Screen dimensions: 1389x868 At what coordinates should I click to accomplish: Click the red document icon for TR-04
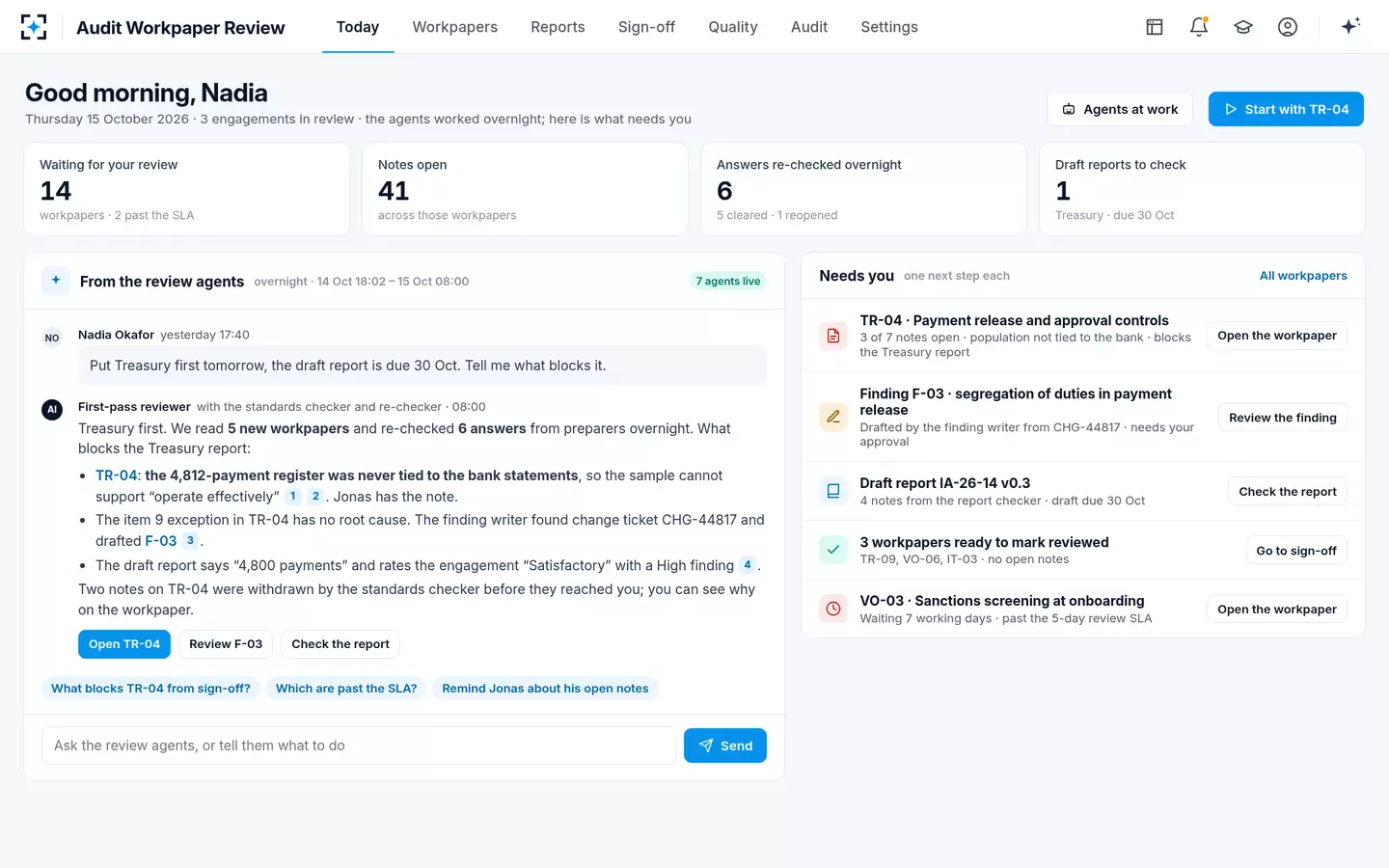[x=833, y=336]
